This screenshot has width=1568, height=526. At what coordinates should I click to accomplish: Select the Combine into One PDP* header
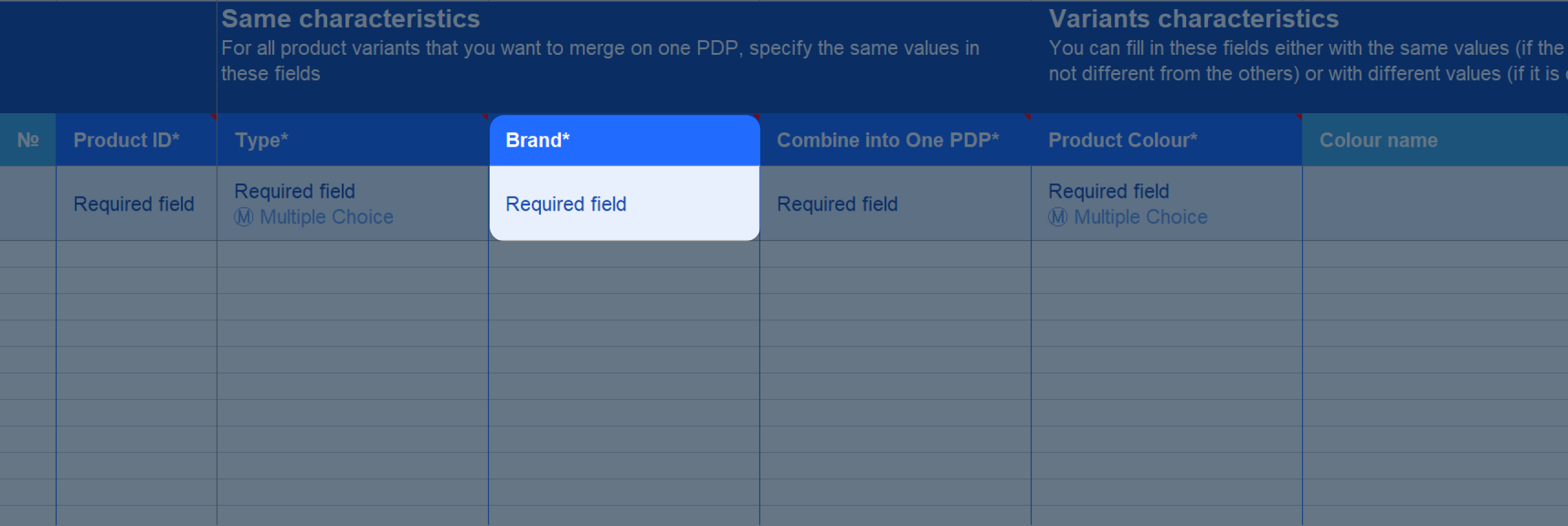[895, 140]
